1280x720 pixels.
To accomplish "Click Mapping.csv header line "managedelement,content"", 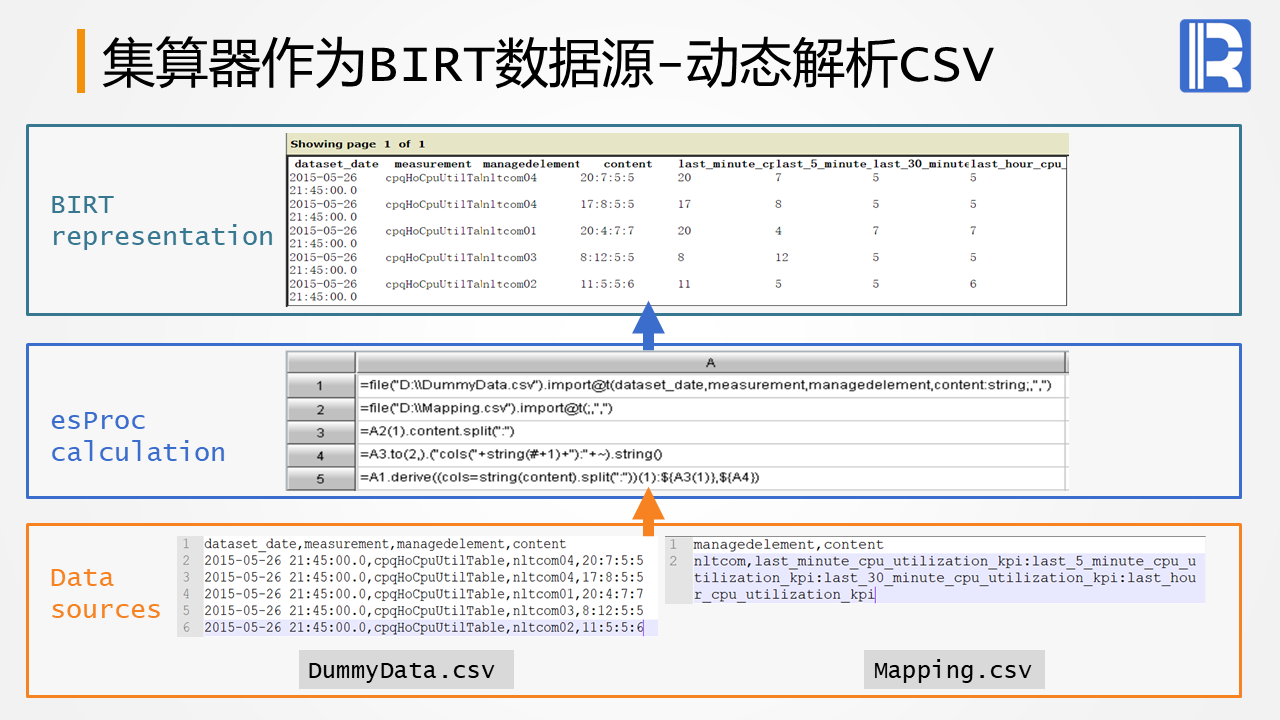I will point(789,545).
